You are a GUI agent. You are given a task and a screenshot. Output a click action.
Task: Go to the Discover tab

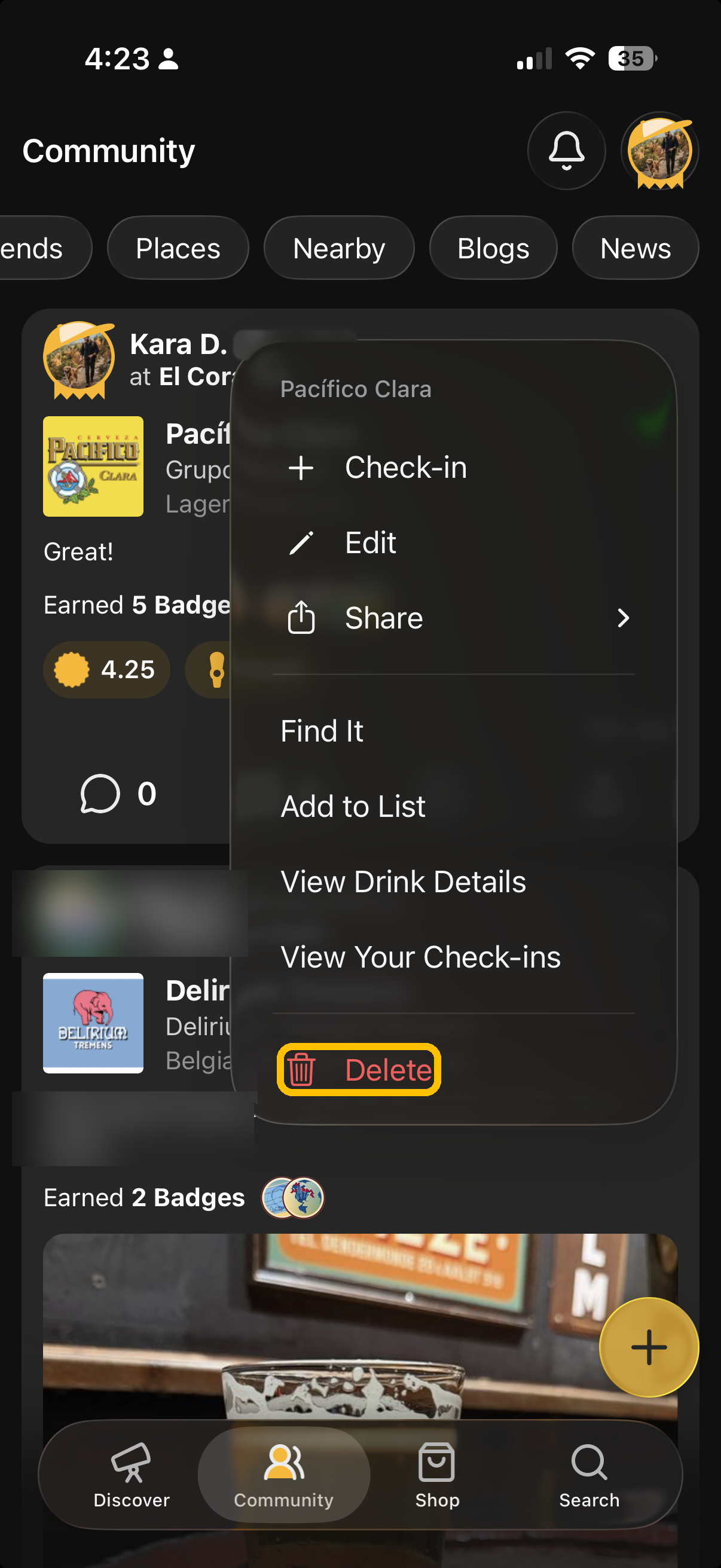131,1475
